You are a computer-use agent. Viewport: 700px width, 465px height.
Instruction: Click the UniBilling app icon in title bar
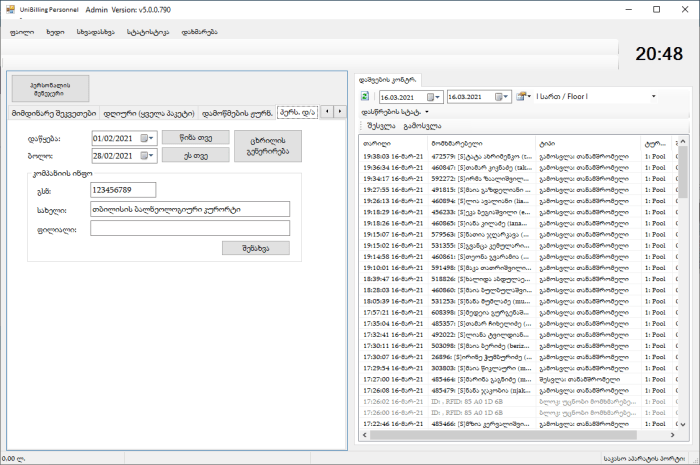(x=10, y=9)
